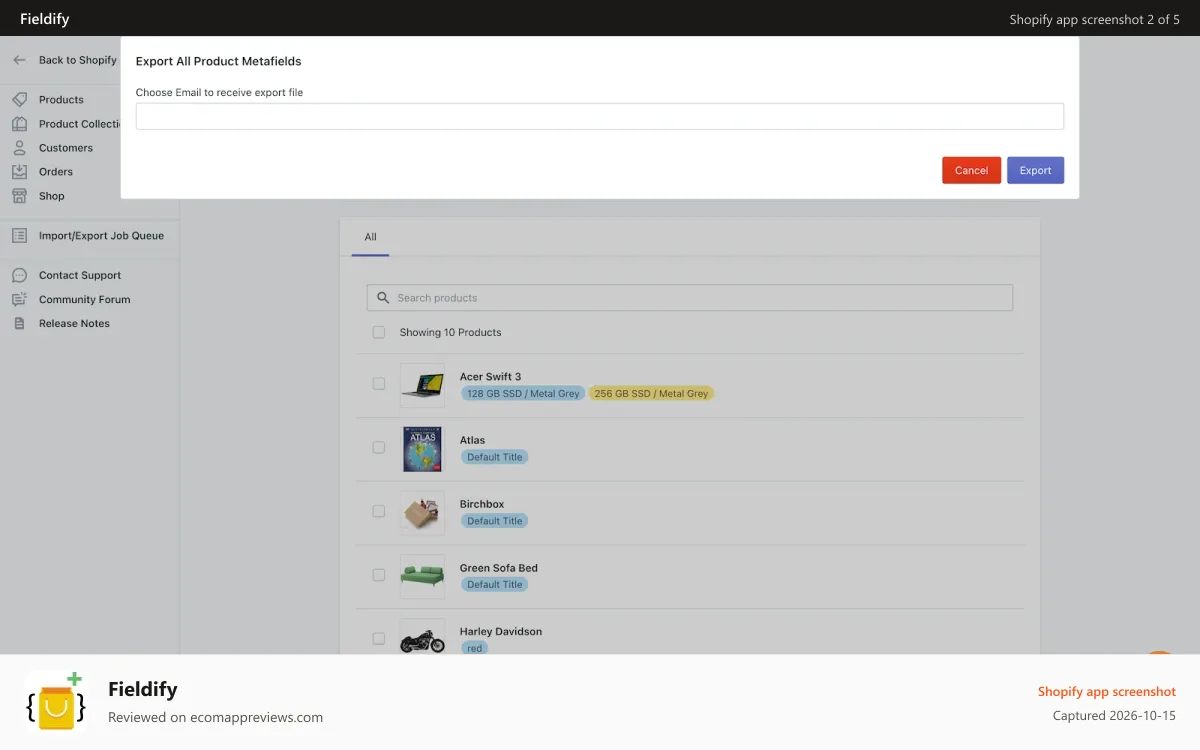The height and width of the screenshot is (750, 1200).
Task: Open the Green Sofa Bed thumbnail
Action: click(x=422, y=577)
